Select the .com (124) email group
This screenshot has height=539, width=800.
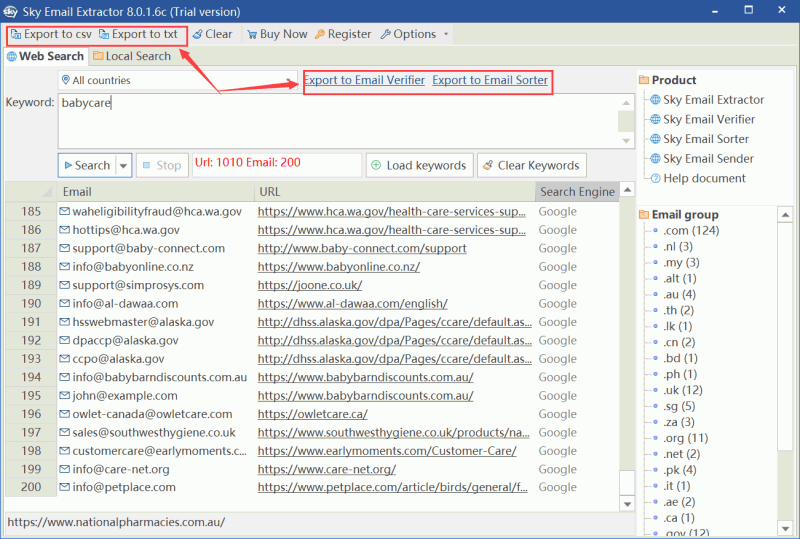pyautogui.click(x=691, y=231)
